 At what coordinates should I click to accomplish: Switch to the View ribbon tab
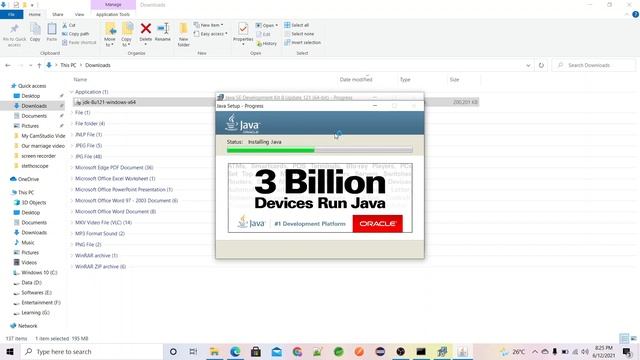pyautogui.click(x=79, y=15)
